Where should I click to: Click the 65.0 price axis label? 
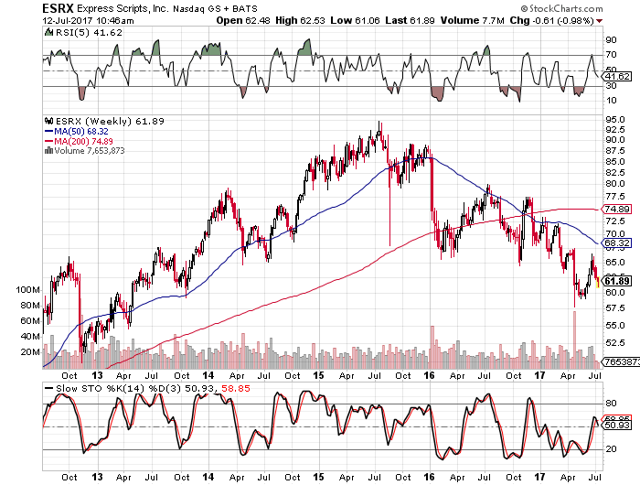coord(615,262)
